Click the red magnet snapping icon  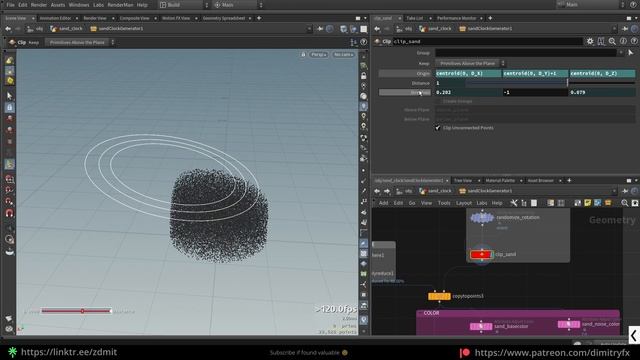point(9,213)
